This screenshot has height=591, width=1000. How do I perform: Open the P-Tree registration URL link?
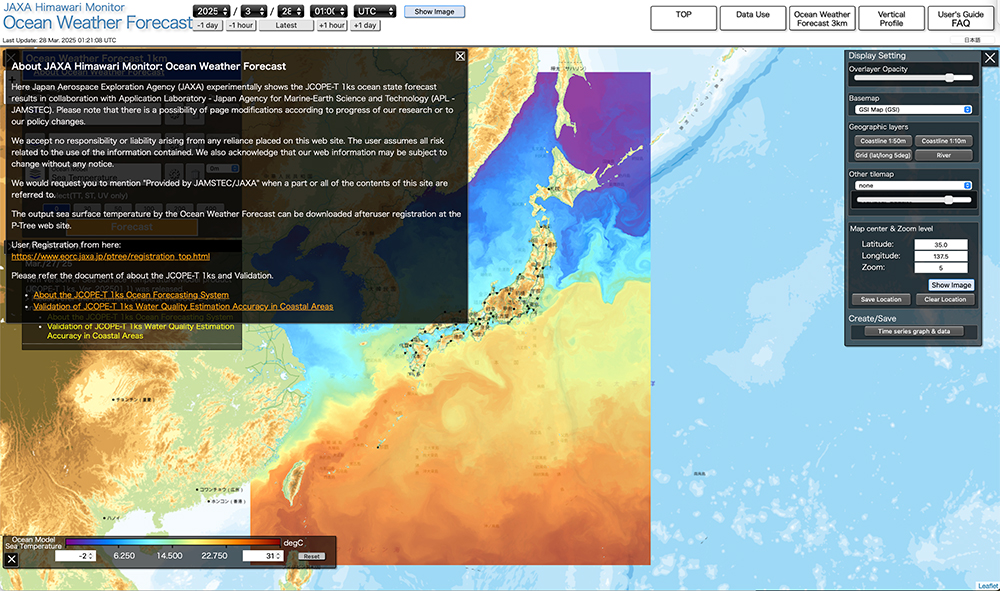[x=110, y=256]
